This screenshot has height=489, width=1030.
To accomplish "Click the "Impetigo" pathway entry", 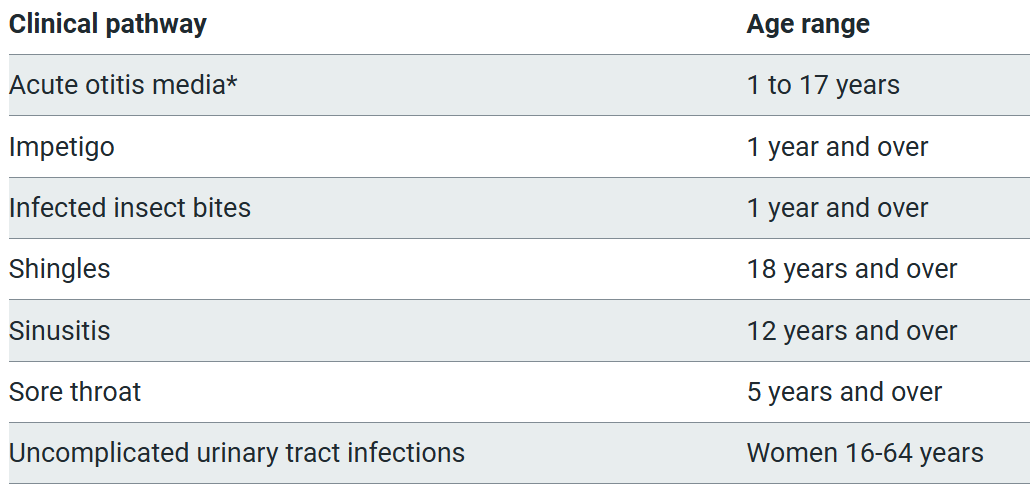I will click(62, 147).
